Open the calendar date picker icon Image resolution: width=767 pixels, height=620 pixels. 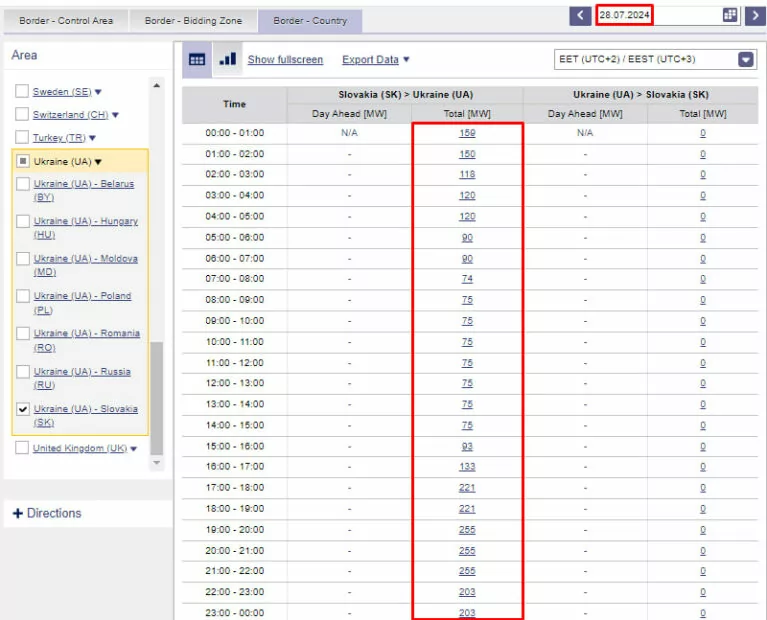coord(729,15)
